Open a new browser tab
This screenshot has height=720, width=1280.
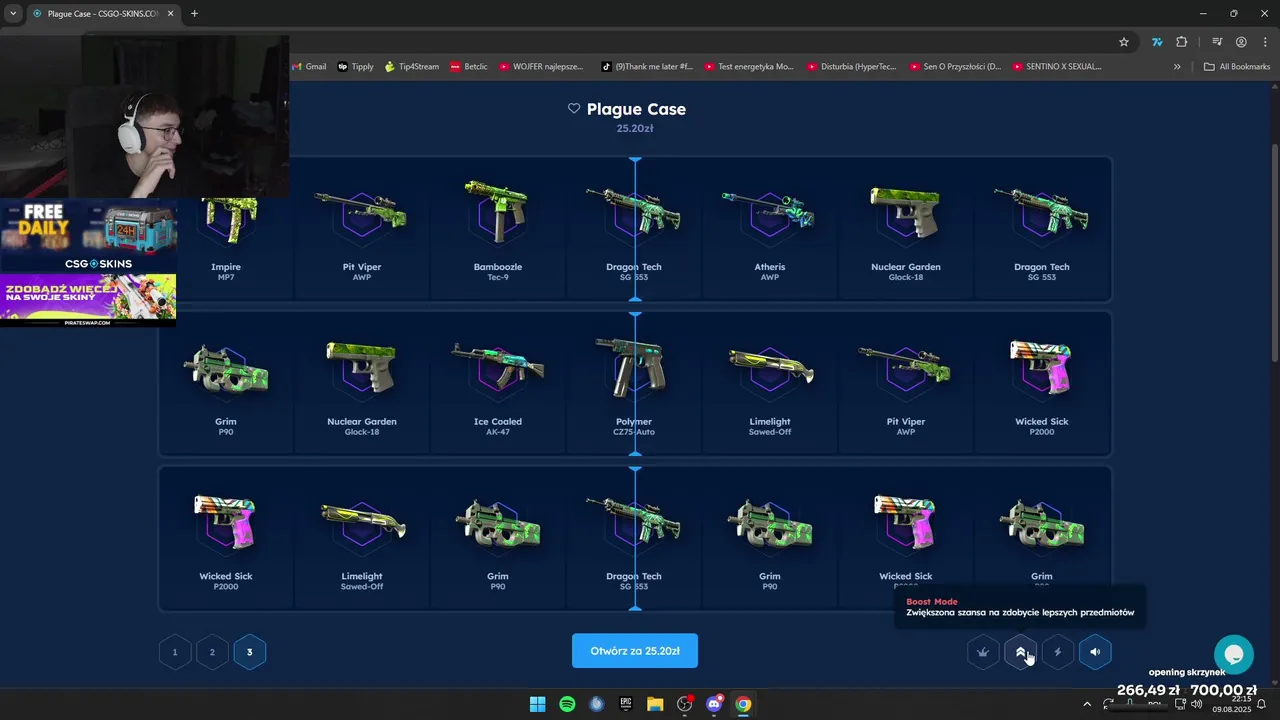click(x=194, y=14)
